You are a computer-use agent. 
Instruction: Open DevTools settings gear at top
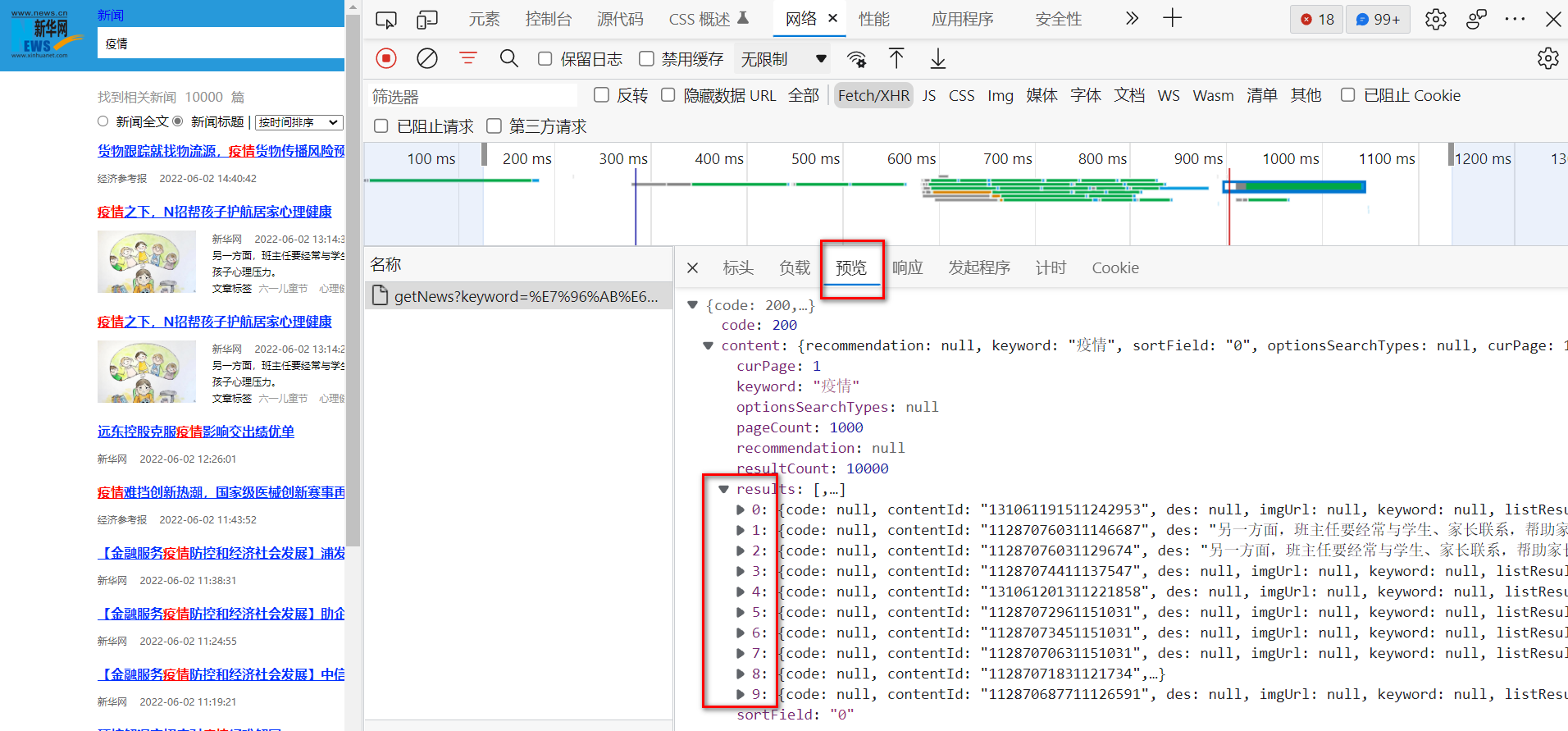click(x=1435, y=19)
